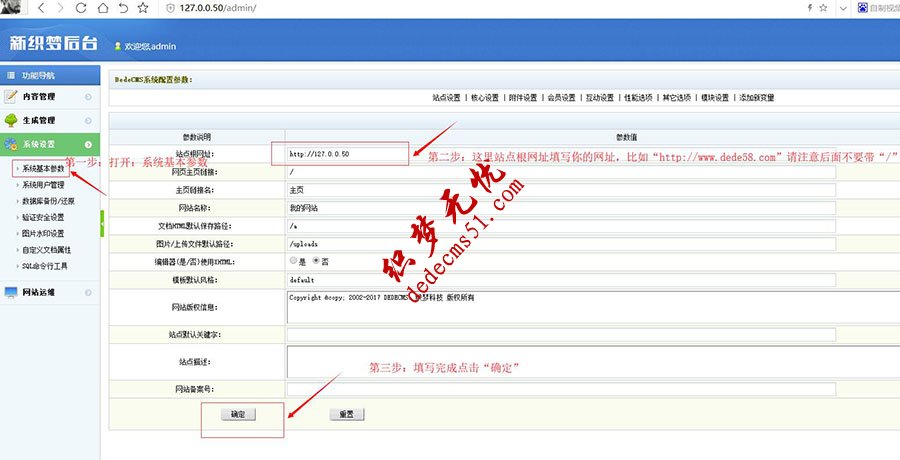This screenshot has width=900, height=460.
Task: Select 否 for 编辑器使用XHTML
Action: click(x=316, y=261)
